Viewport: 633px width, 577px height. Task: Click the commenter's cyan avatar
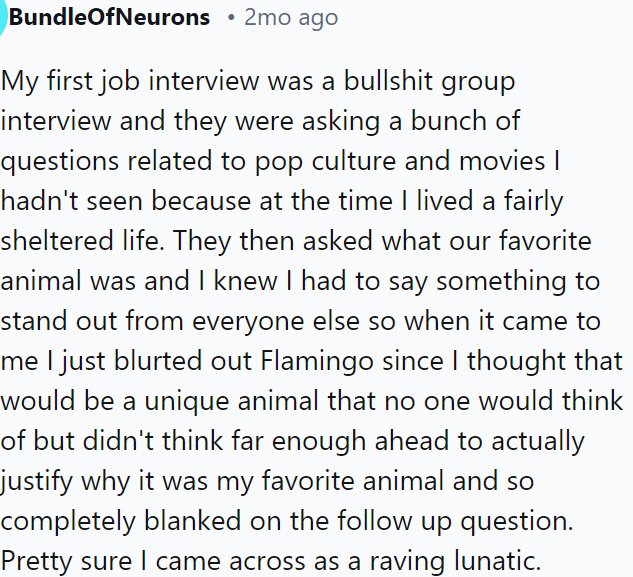click(2, 18)
